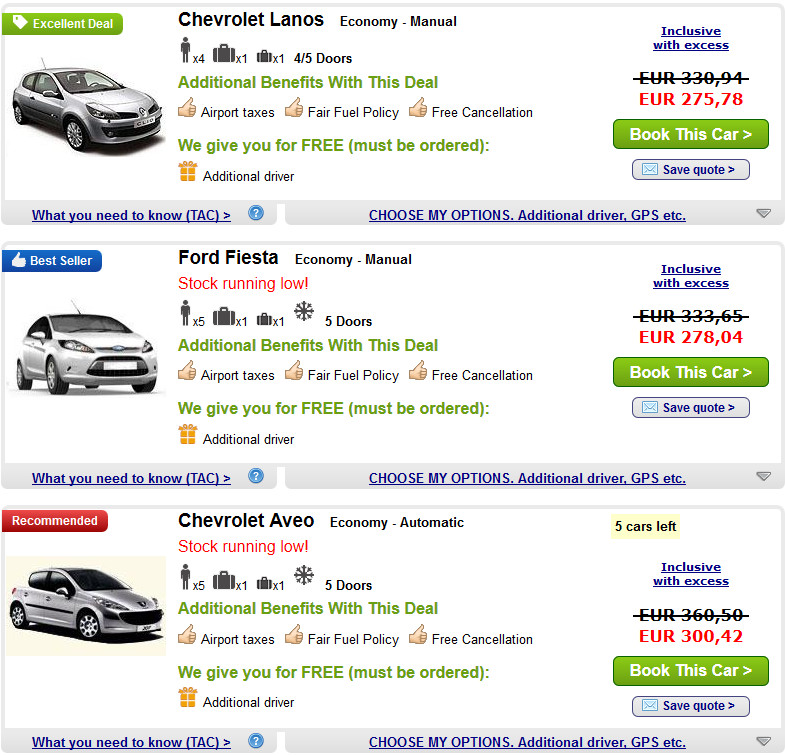
Task: Click help icon in Chevrolet Aveo card
Action: point(256,741)
